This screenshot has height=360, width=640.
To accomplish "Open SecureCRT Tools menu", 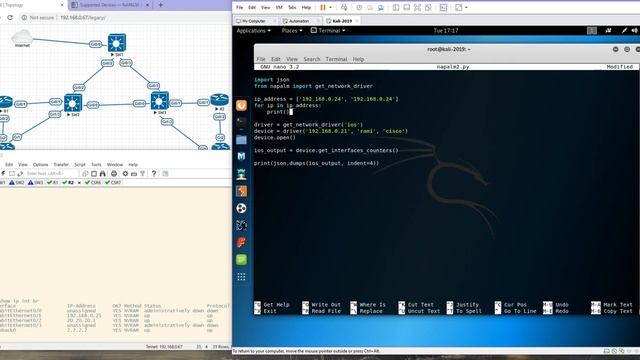I will pyautogui.click(x=96, y=164).
